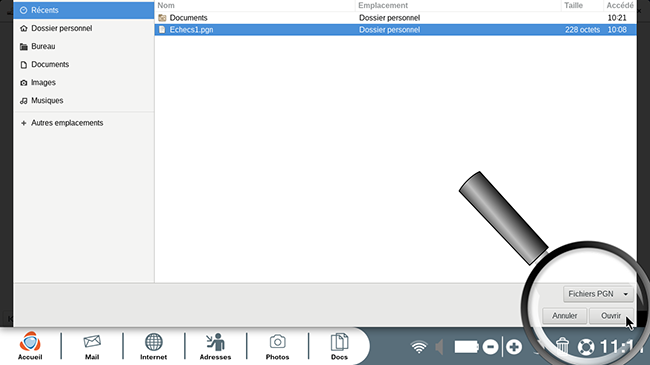
Task: Open Mail from the taskbar
Action: (x=92, y=346)
